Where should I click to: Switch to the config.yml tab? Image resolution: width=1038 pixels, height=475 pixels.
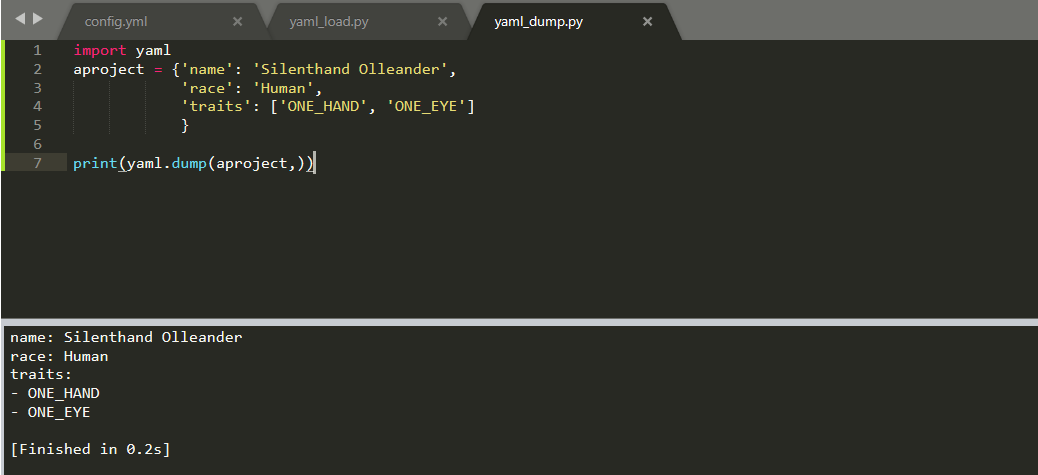pyautogui.click(x=116, y=22)
